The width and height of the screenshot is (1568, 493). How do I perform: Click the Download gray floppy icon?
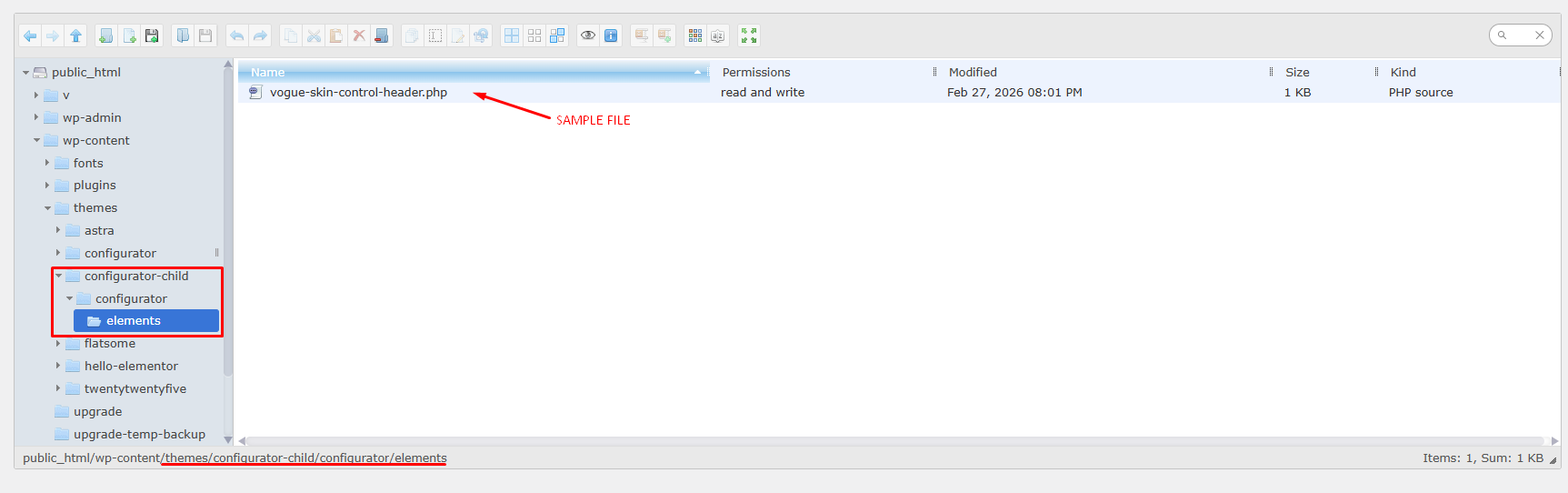tap(205, 35)
